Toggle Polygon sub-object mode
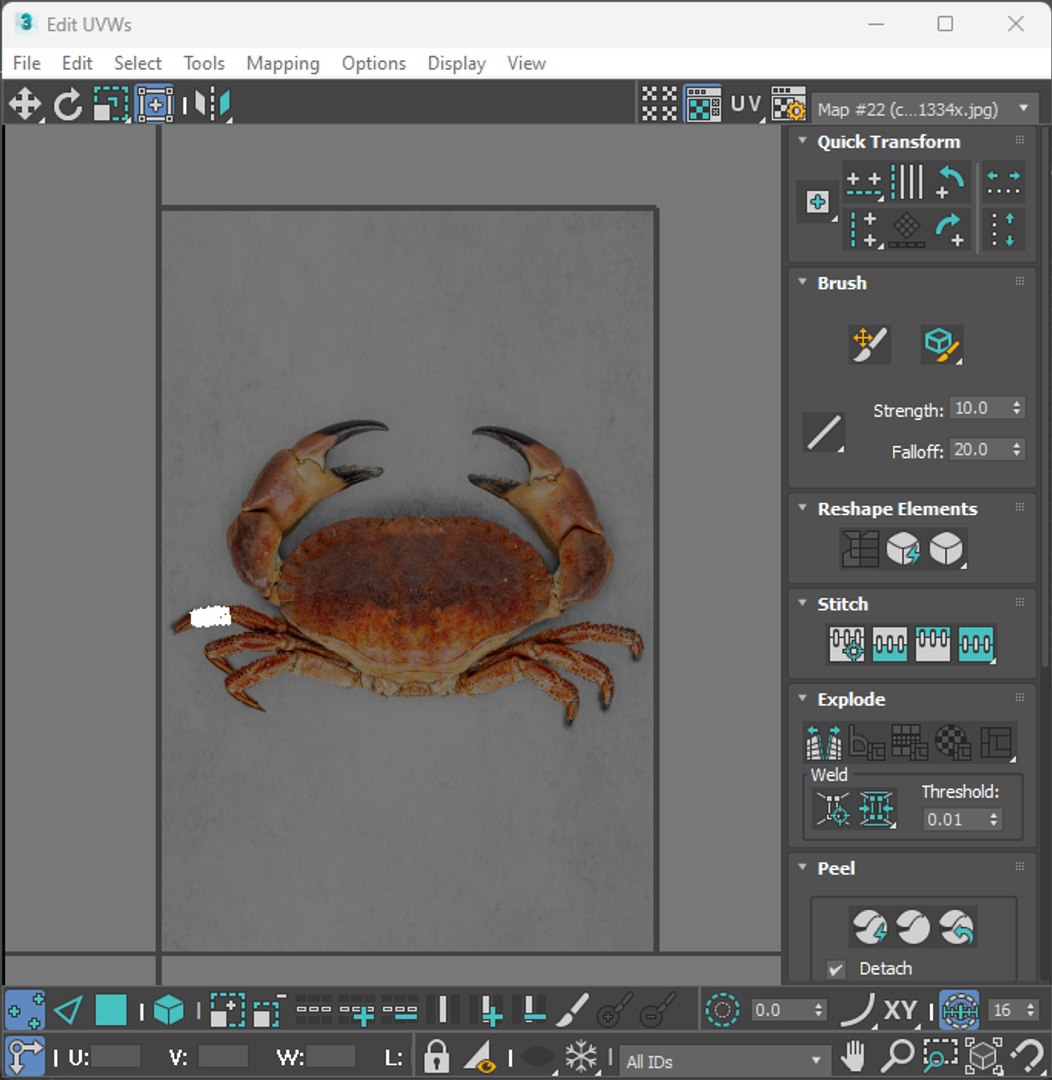Screen dimensions: 1052x1080 [111, 1010]
